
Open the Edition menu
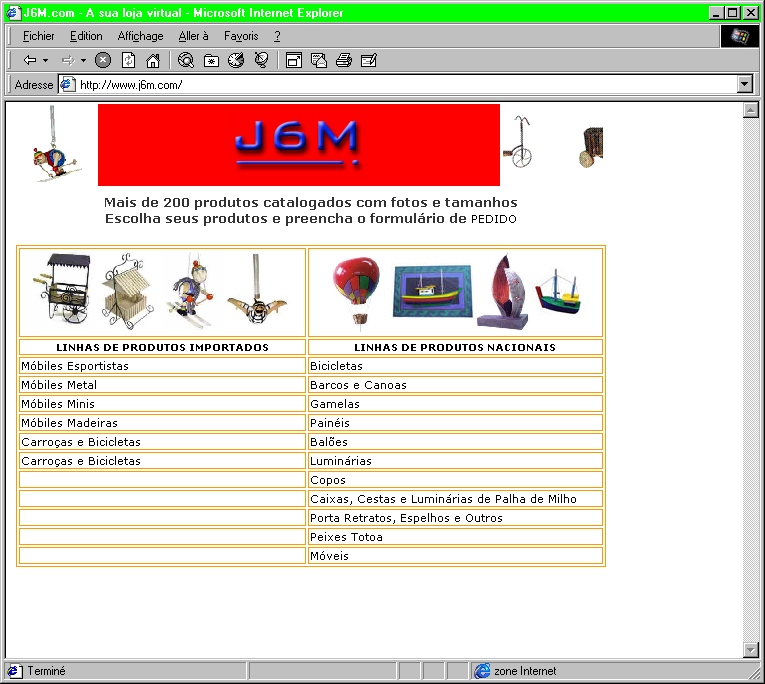[86, 36]
